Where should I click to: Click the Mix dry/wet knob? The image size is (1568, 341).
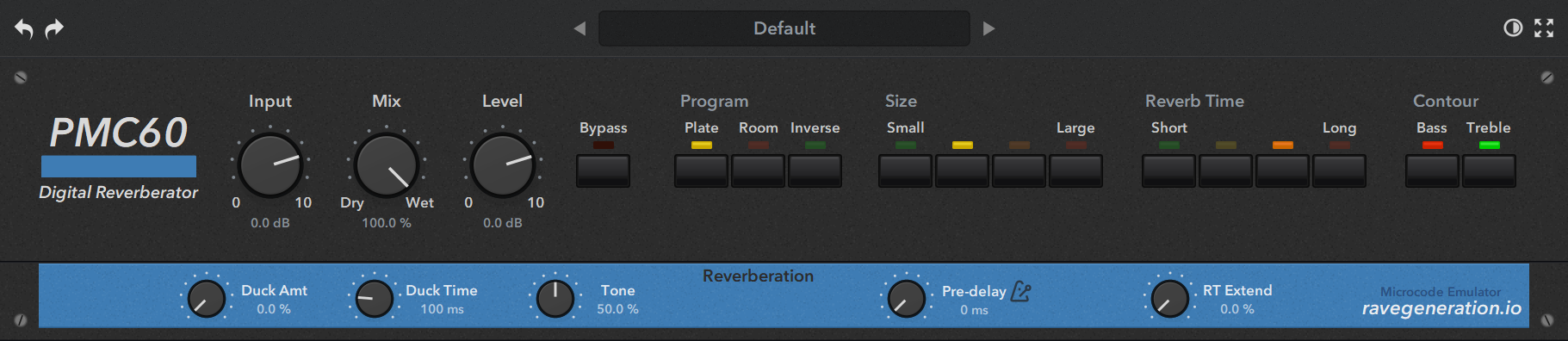387,165
